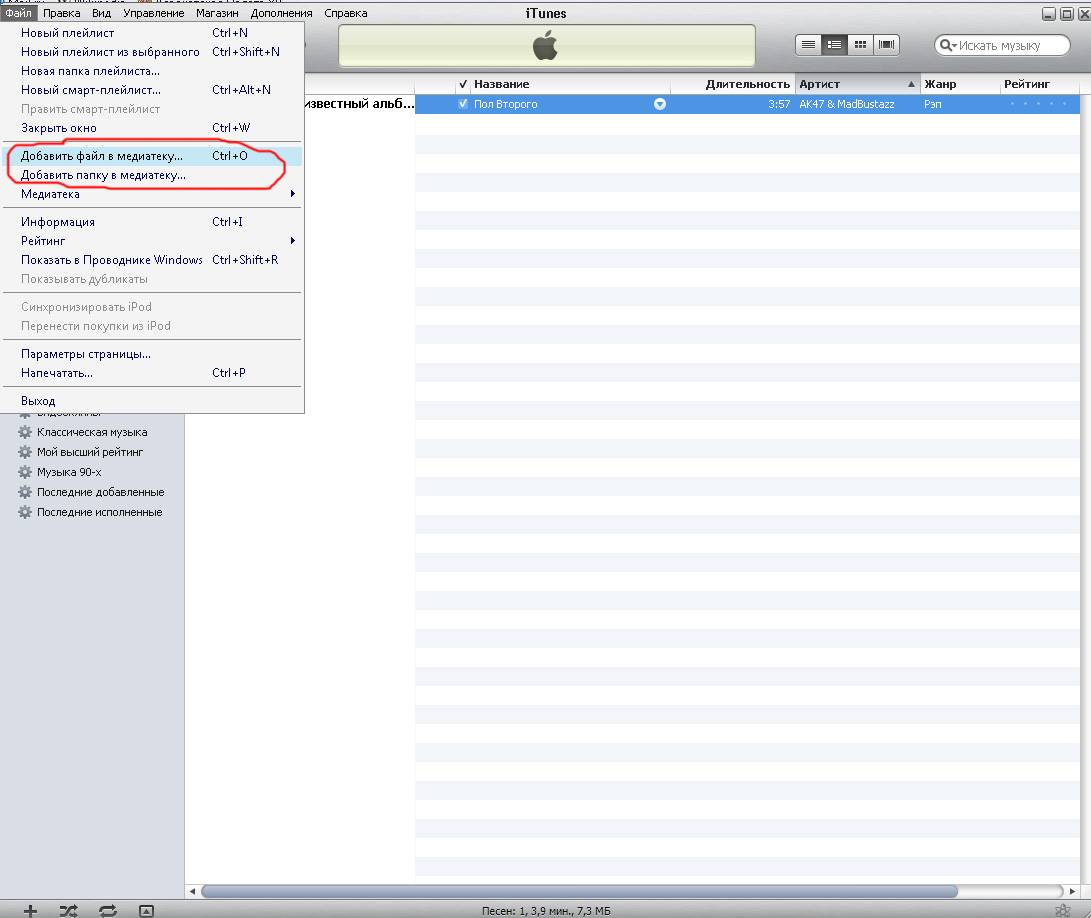Sort by Название column header
Viewport: 1091px width, 918px height.
(x=570, y=84)
